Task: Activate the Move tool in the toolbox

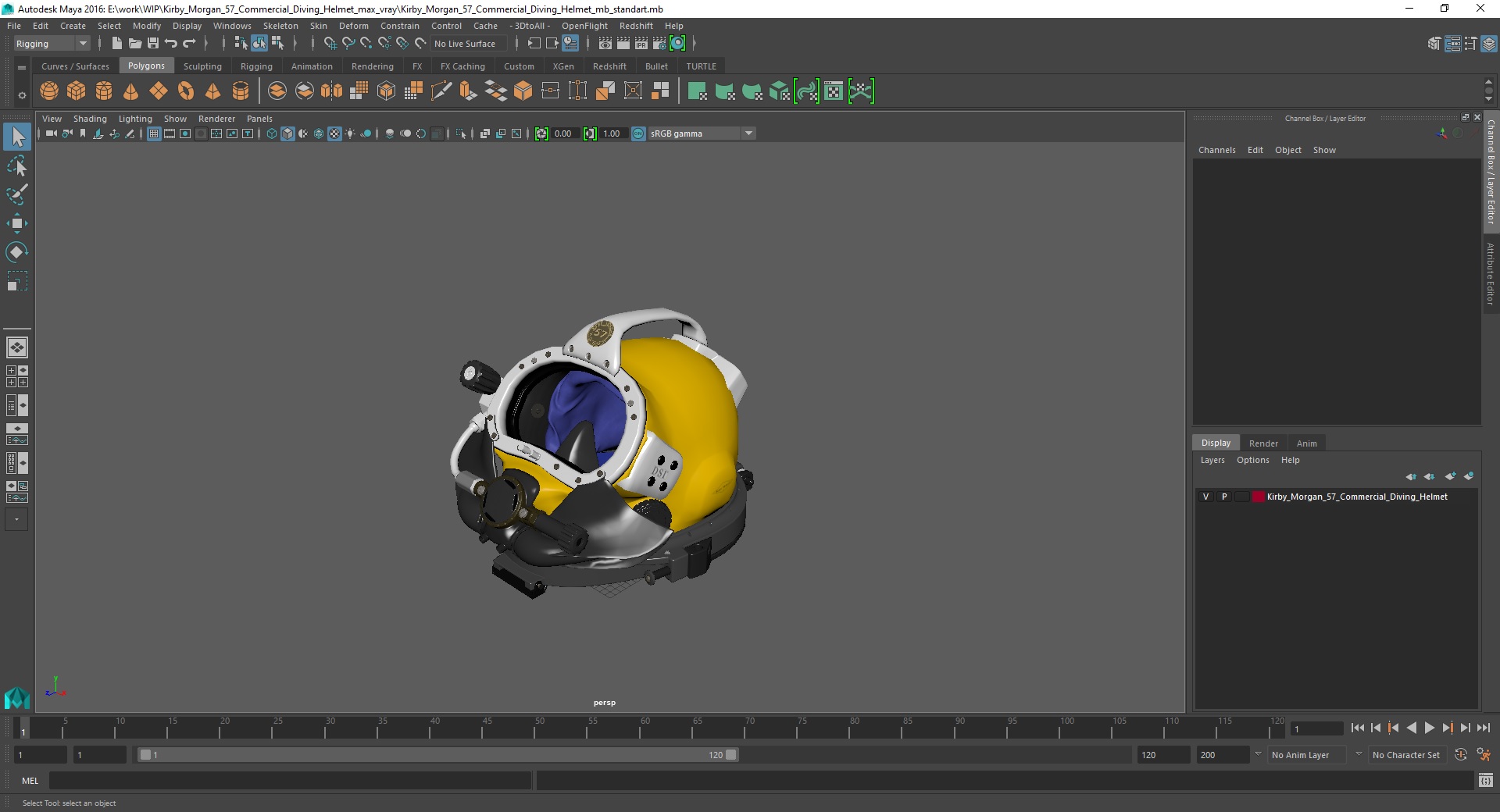Action: tap(17, 223)
